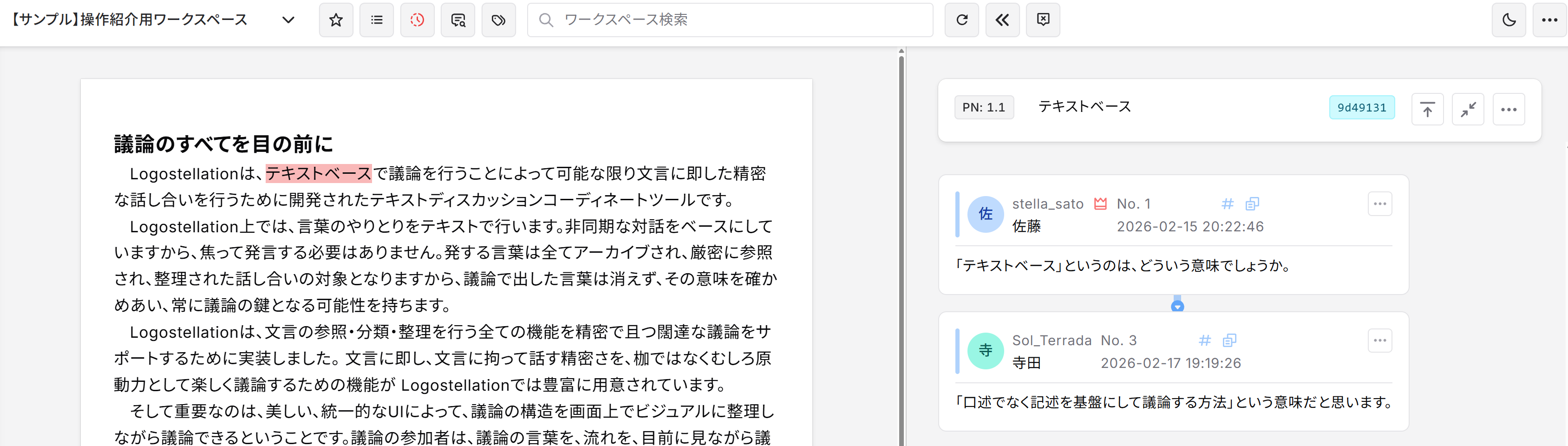Image resolution: width=1568 pixels, height=446 pixels.
Task: Toggle dark mode with the moon icon
Action: pyautogui.click(x=1509, y=20)
